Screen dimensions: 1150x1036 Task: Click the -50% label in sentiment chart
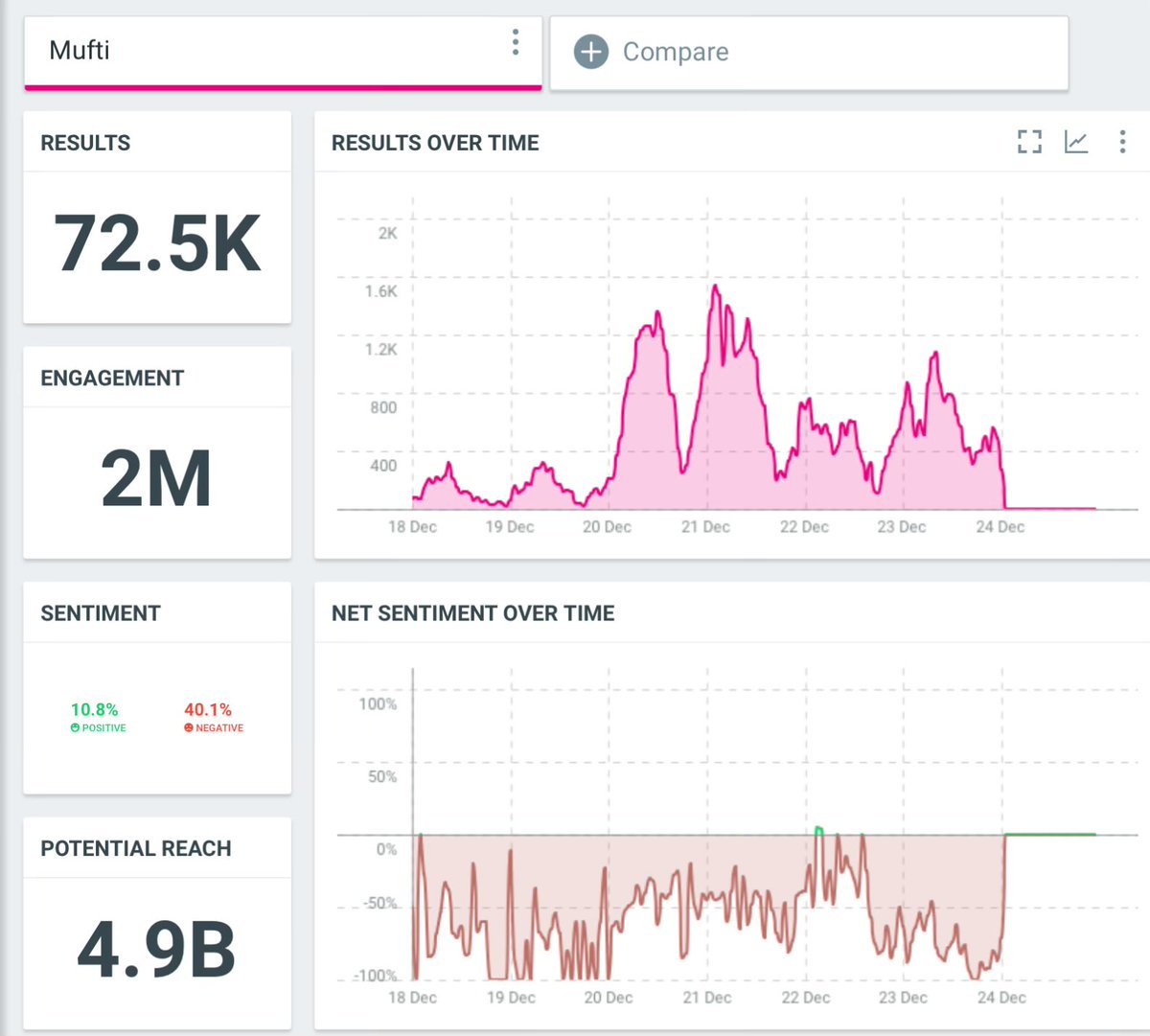[379, 904]
